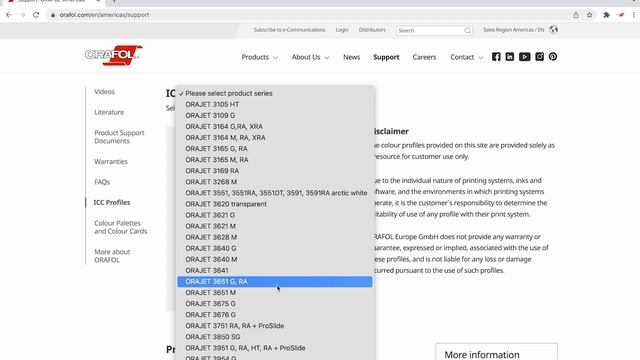Select ORAJET 3640 G option
The width and height of the screenshot is (640, 360).
click(x=275, y=248)
